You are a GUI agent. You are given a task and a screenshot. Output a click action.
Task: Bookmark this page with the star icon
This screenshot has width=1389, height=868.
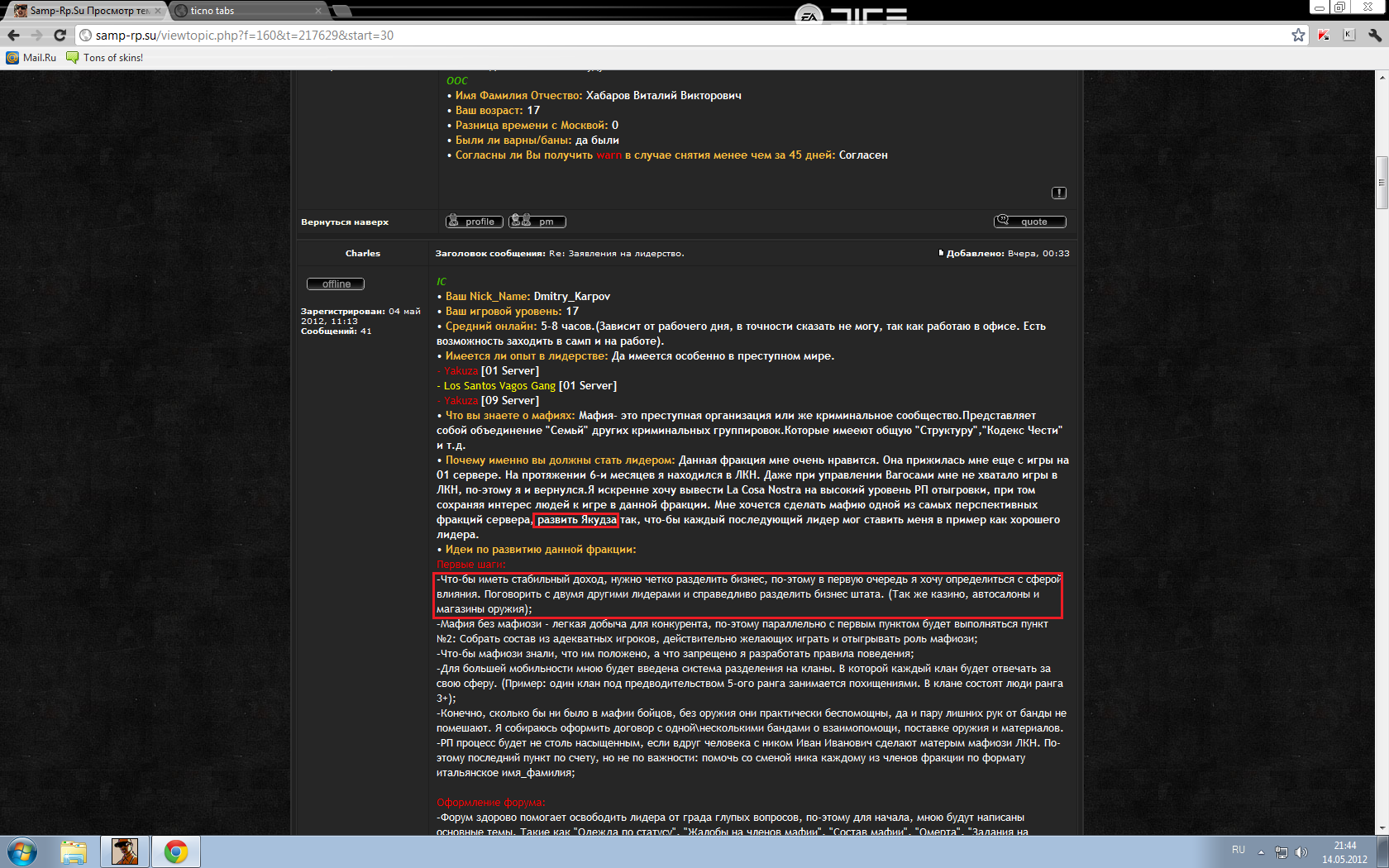[1298, 35]
